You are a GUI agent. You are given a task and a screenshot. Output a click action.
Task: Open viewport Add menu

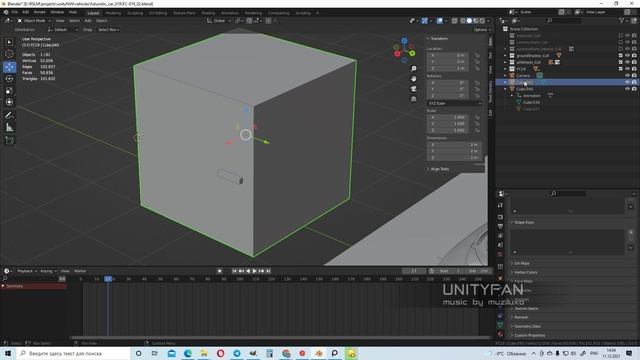88,20
